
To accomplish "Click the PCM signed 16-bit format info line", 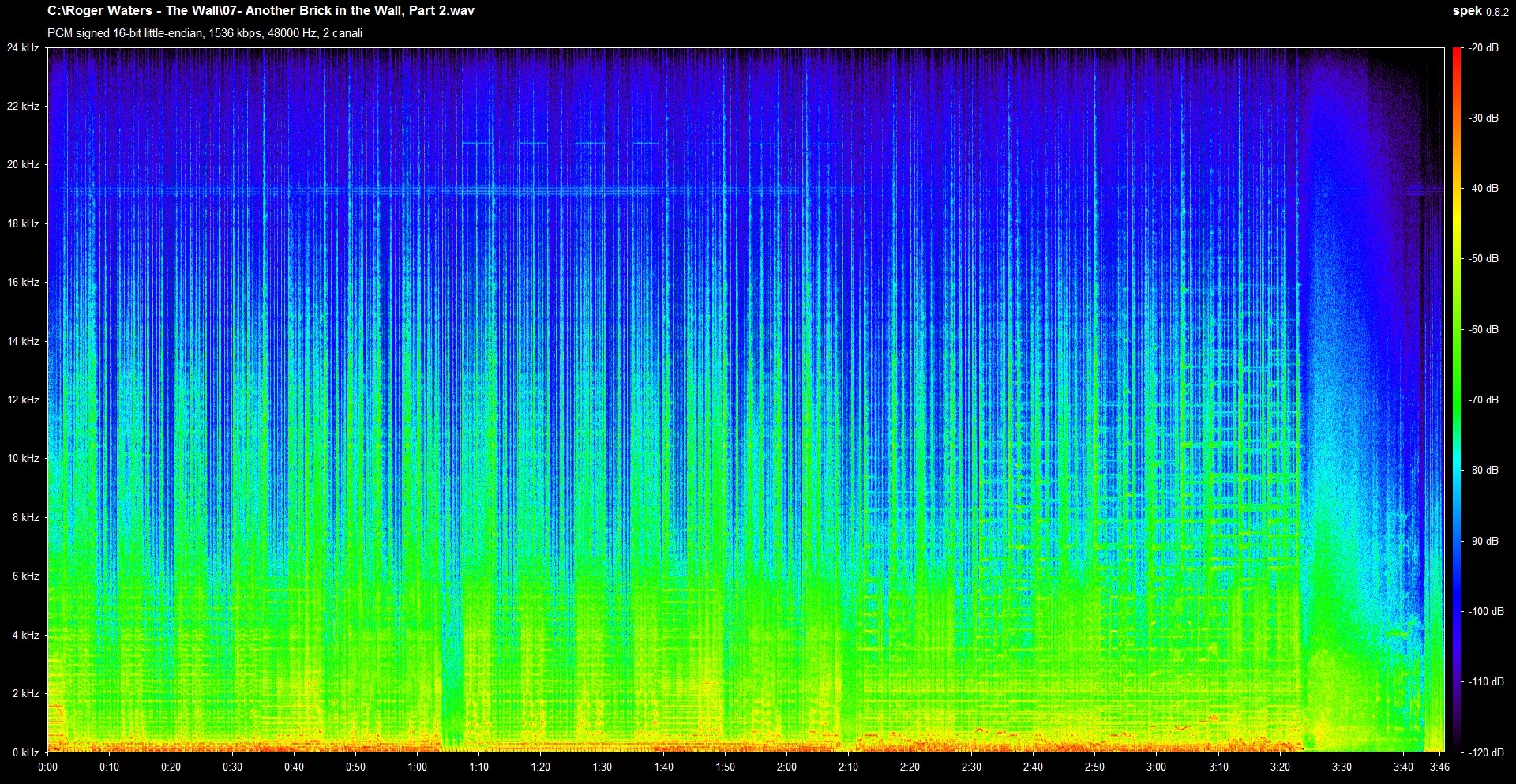I will [205, 33].
